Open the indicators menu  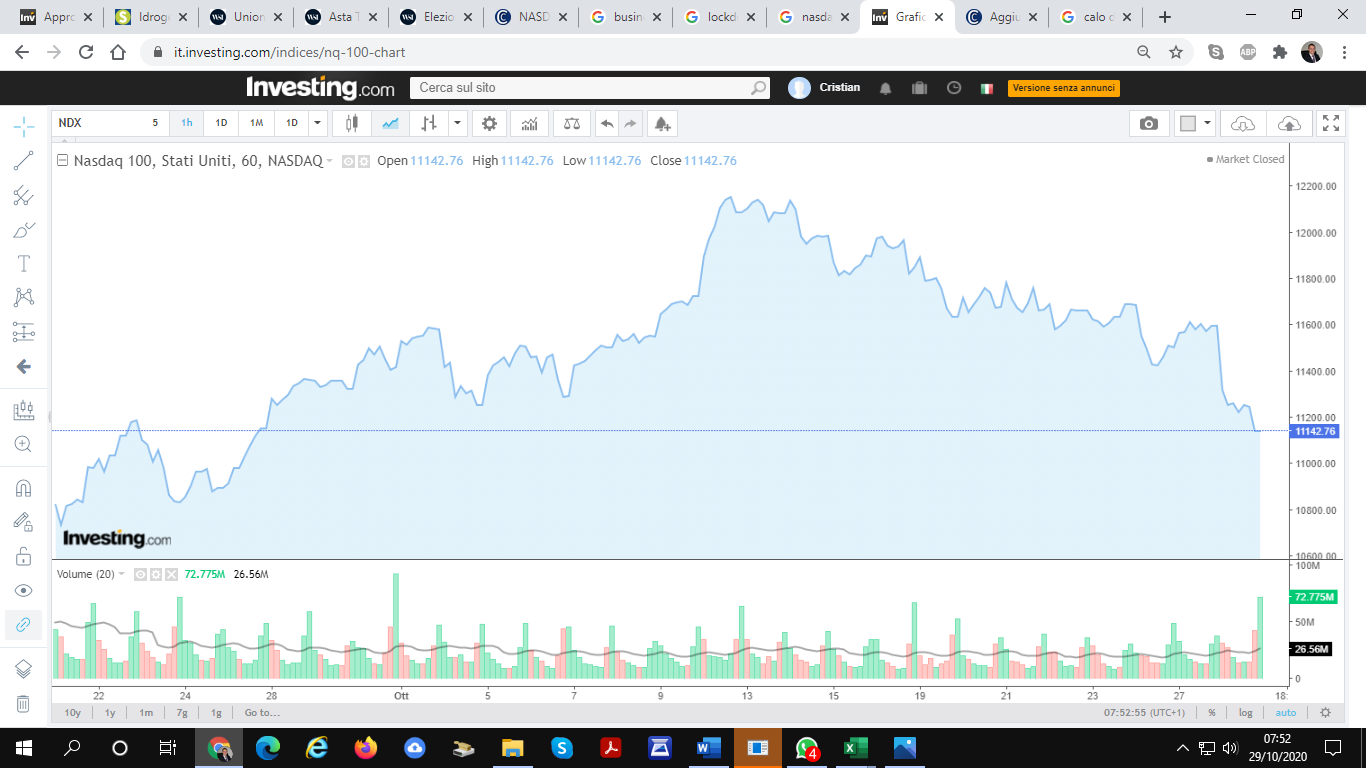tap(529, 123)
